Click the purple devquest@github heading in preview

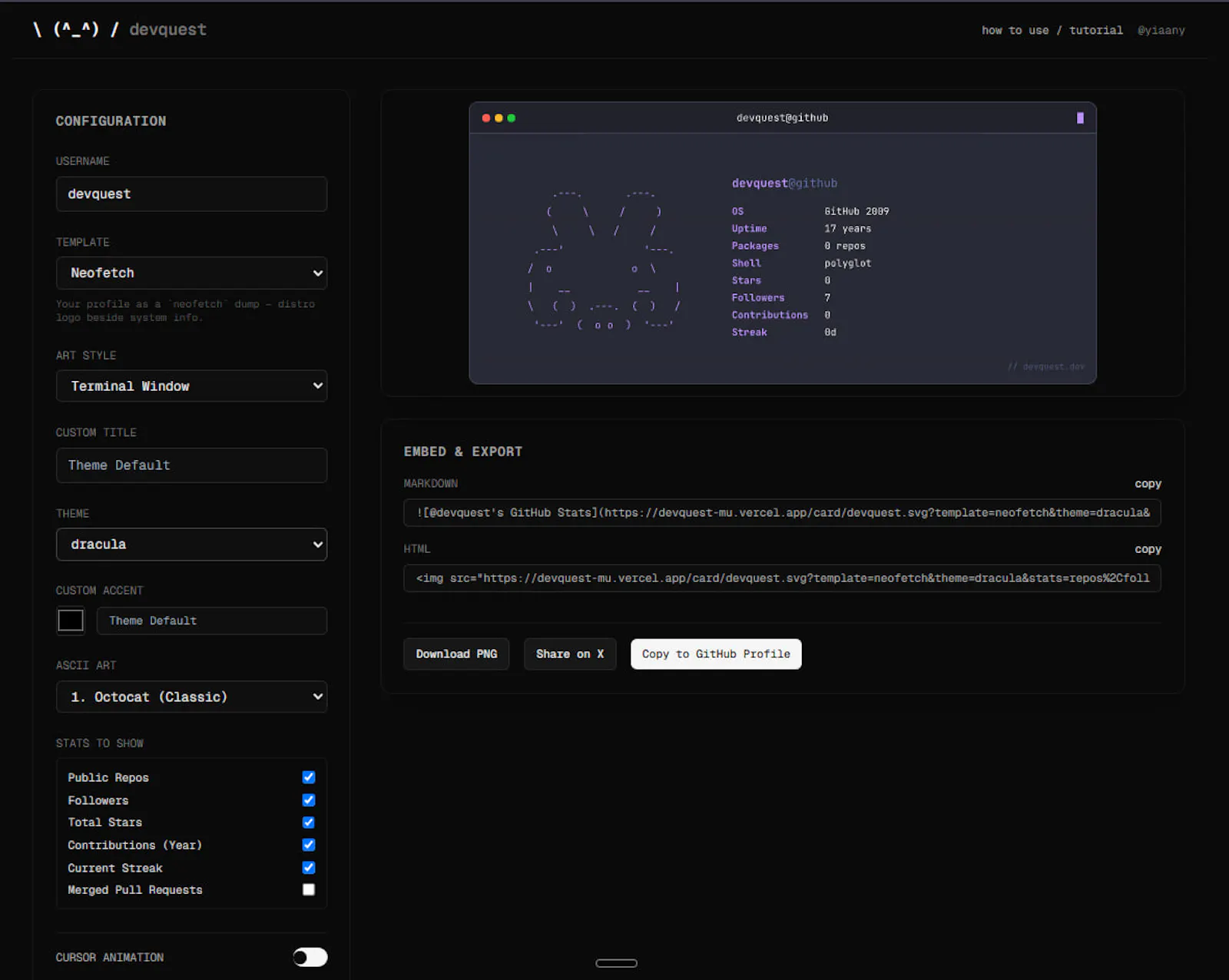(784, 184)
